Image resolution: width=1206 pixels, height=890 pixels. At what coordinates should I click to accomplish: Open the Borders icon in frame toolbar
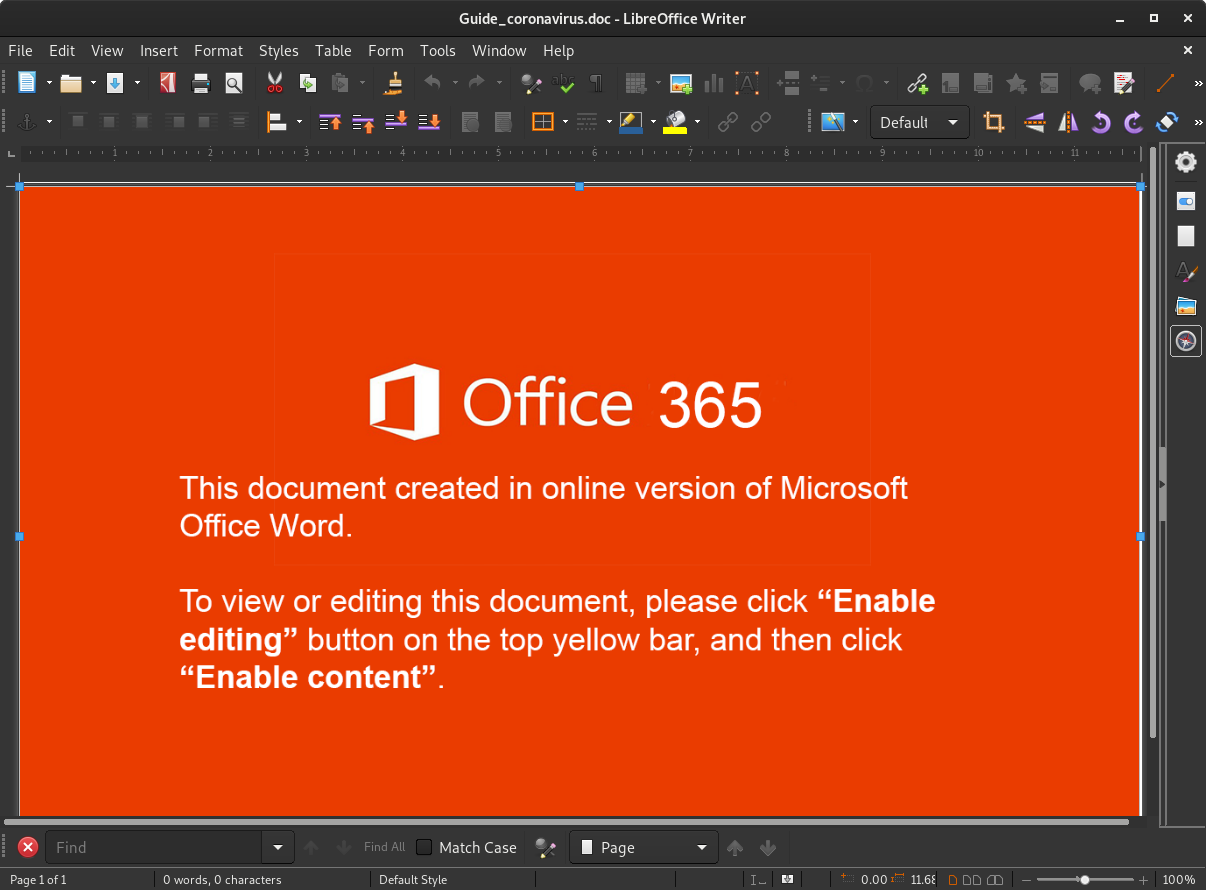pos(543,122)
